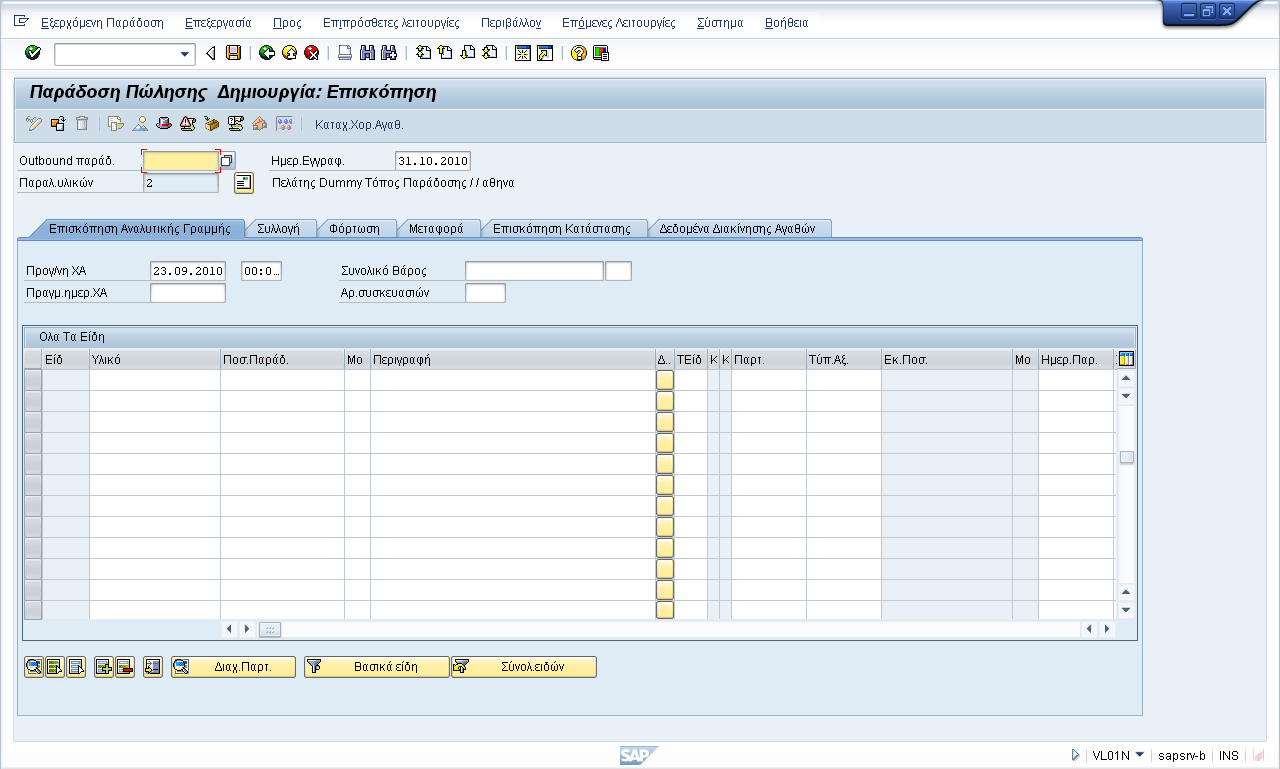The height and width of the screenshot is (769, 1280).
Task: Click the house icon in application toolbar
Action: 260,124
